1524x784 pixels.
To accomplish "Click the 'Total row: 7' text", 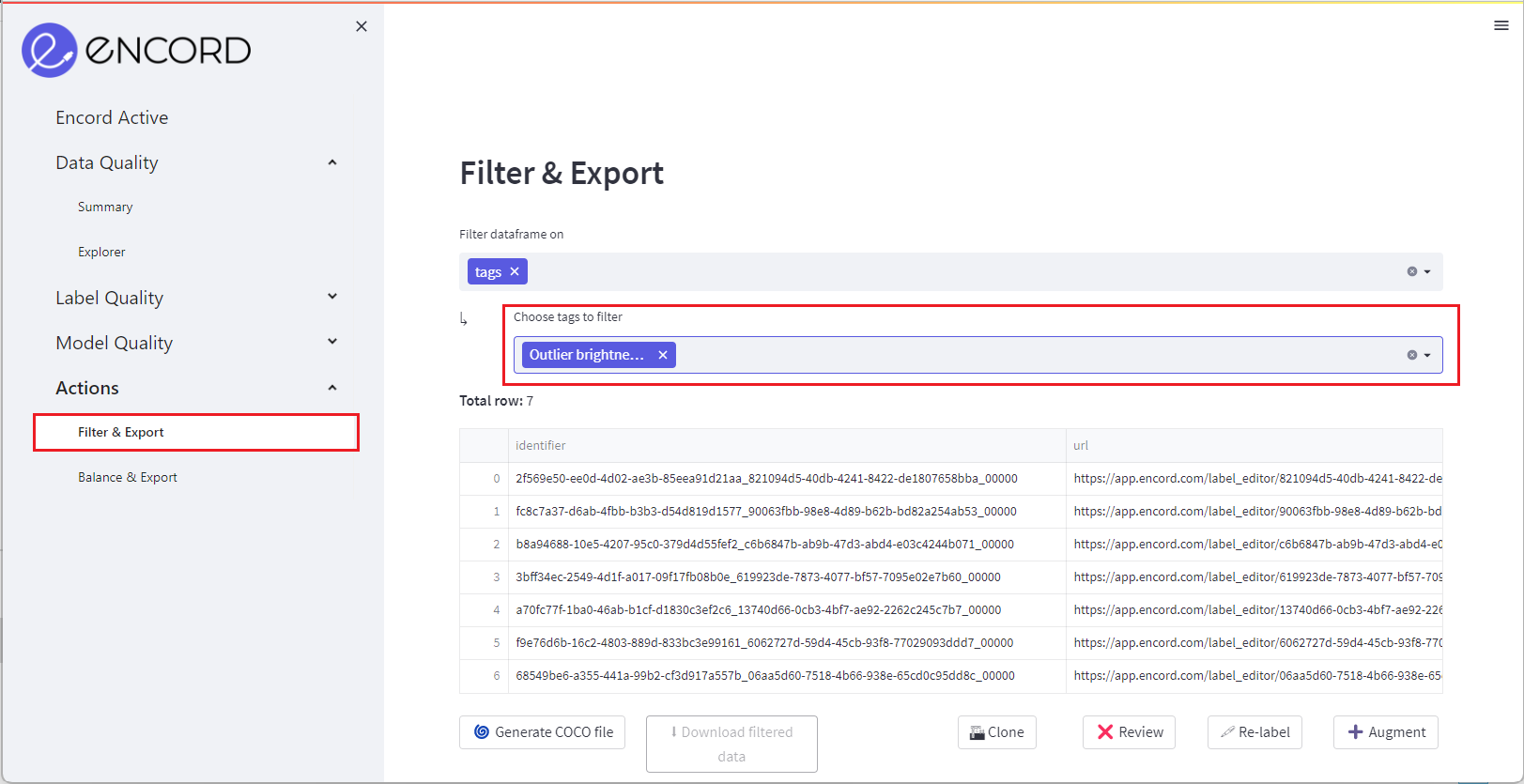I will tap(496, 401).
